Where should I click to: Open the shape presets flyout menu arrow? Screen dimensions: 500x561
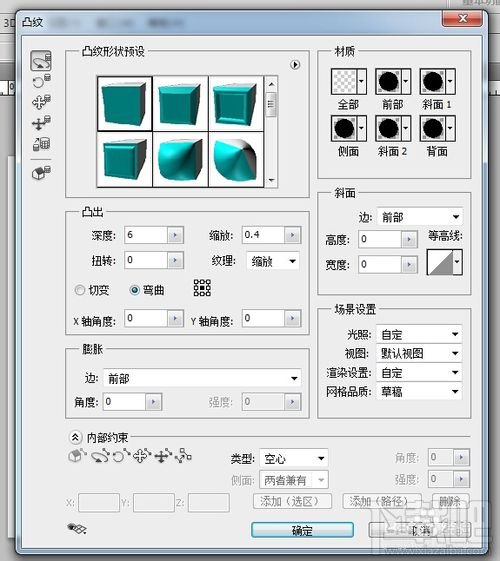tap(295, 65)
